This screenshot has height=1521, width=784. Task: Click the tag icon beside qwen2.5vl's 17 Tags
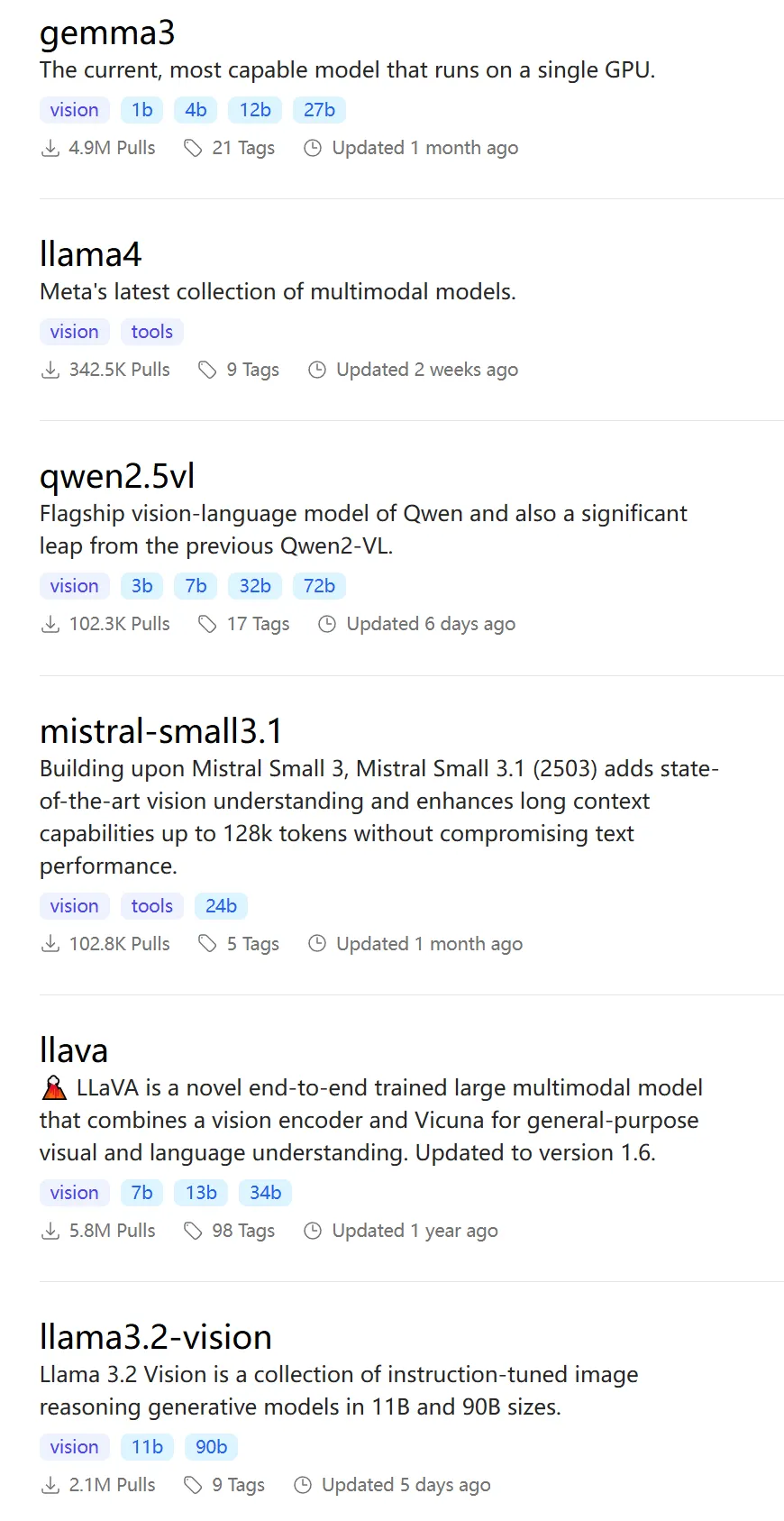pos(207,623)
